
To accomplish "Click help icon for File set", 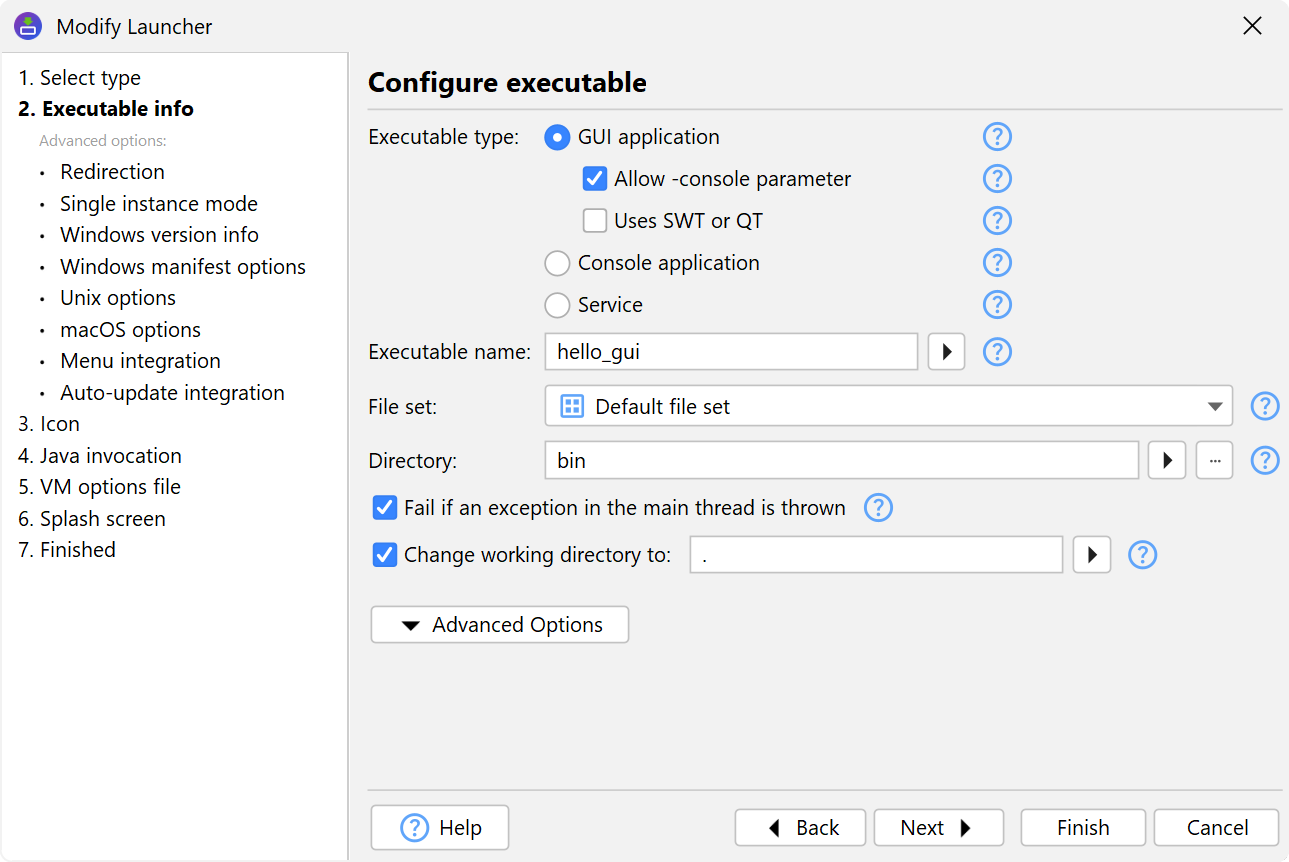I will [1265, 407].
